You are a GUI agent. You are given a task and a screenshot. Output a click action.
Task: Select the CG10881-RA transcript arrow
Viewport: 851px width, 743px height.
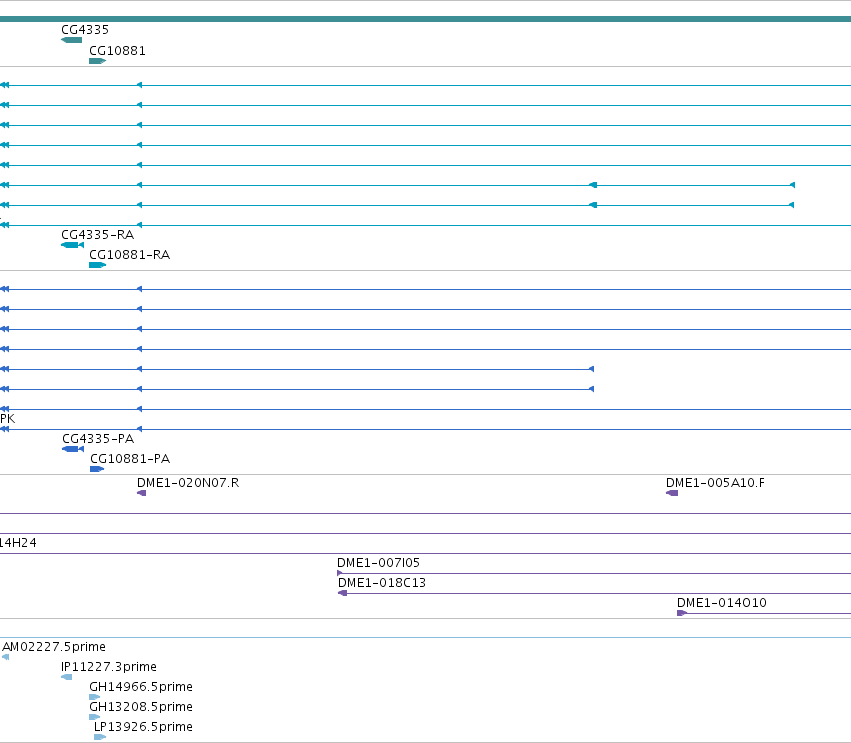click(97, 265)
